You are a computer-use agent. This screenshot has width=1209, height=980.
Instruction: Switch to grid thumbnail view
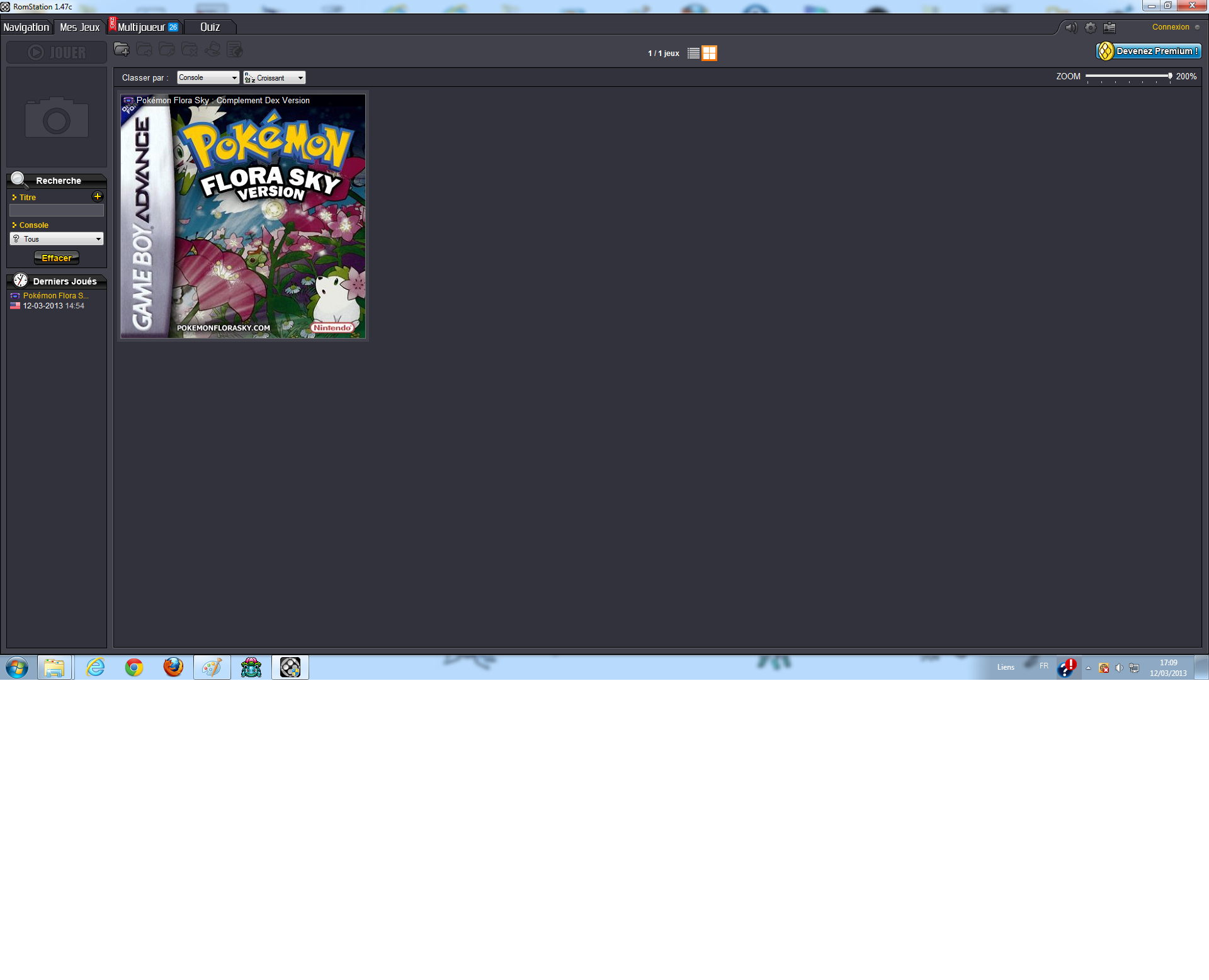(709, 54)
